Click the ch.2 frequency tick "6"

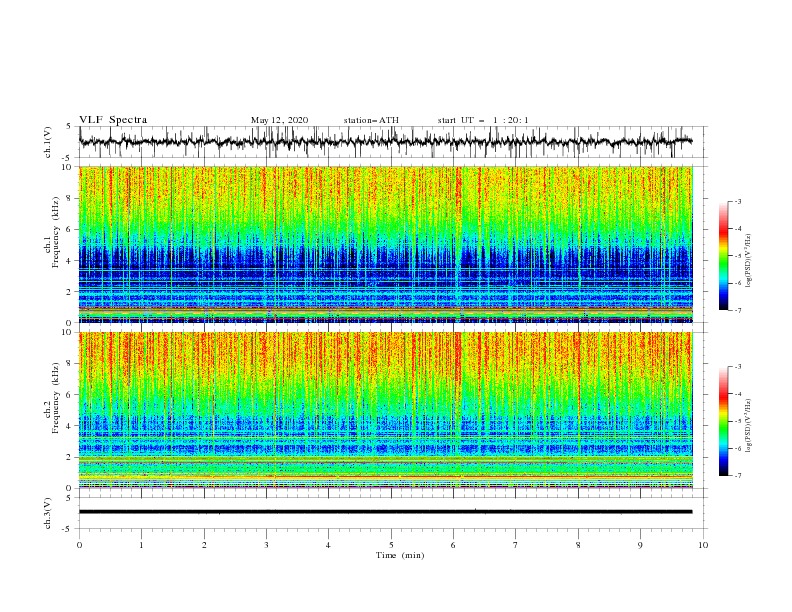click(70, 395)
